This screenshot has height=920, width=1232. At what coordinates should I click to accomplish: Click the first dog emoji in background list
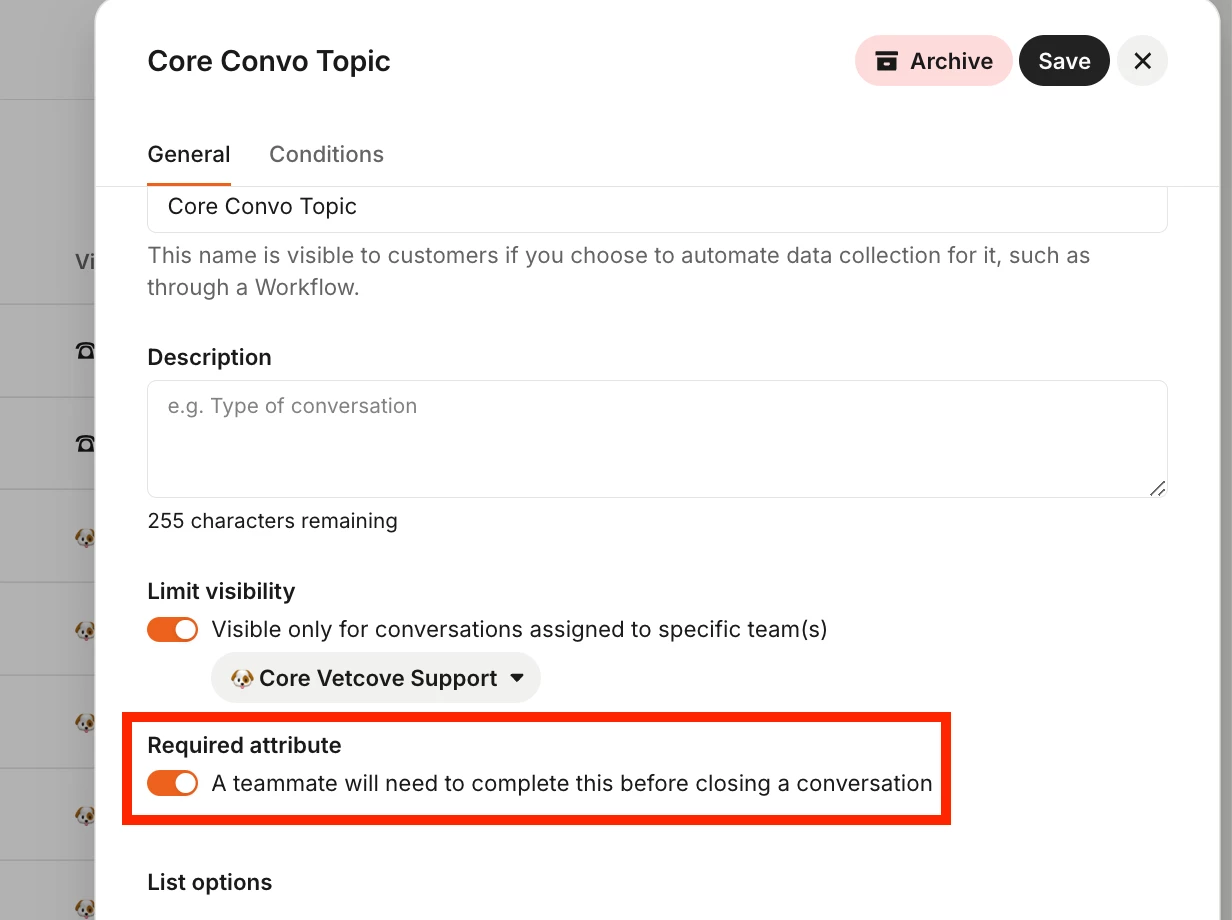pos(85,537)
